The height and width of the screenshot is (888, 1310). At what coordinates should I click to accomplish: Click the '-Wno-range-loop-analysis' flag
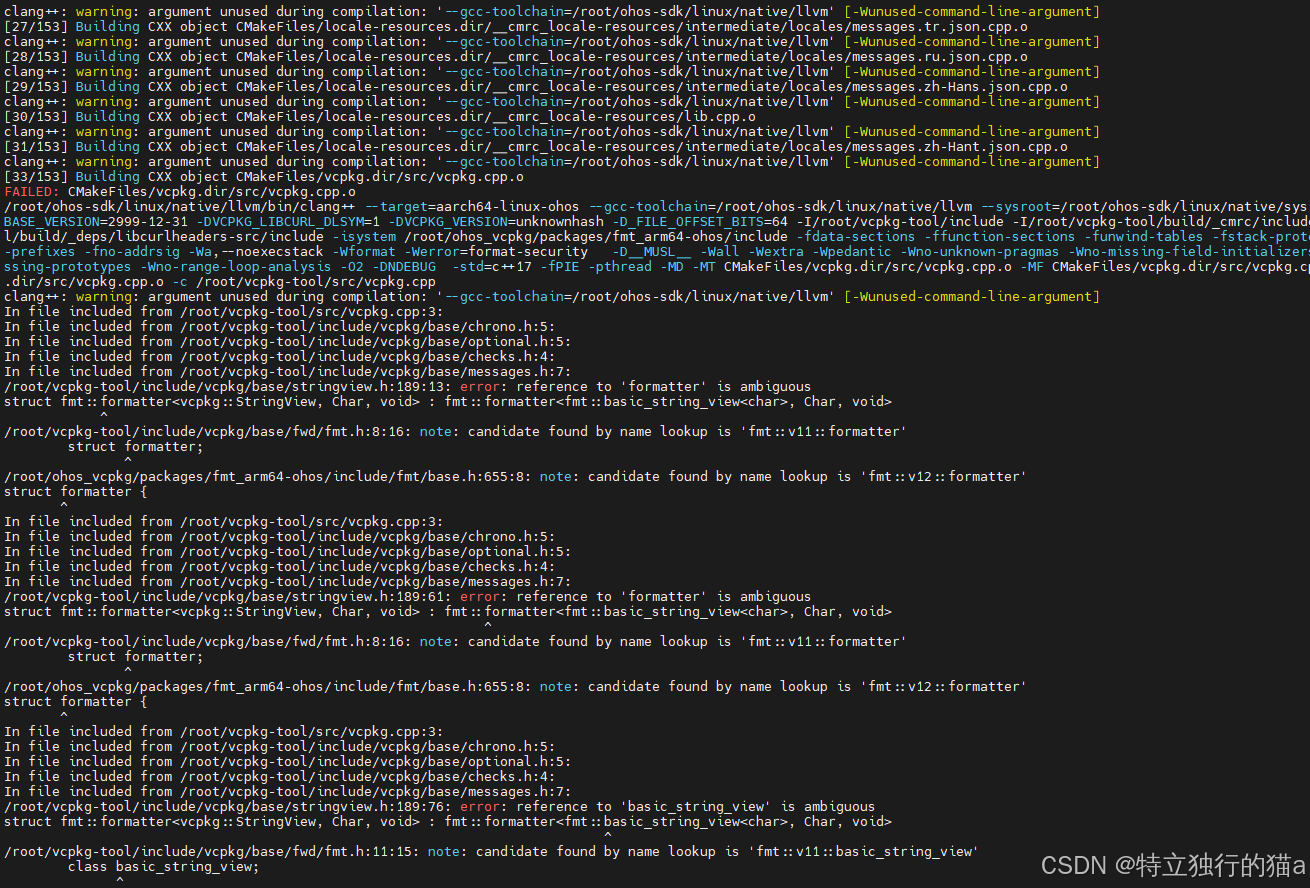point(236,267)
